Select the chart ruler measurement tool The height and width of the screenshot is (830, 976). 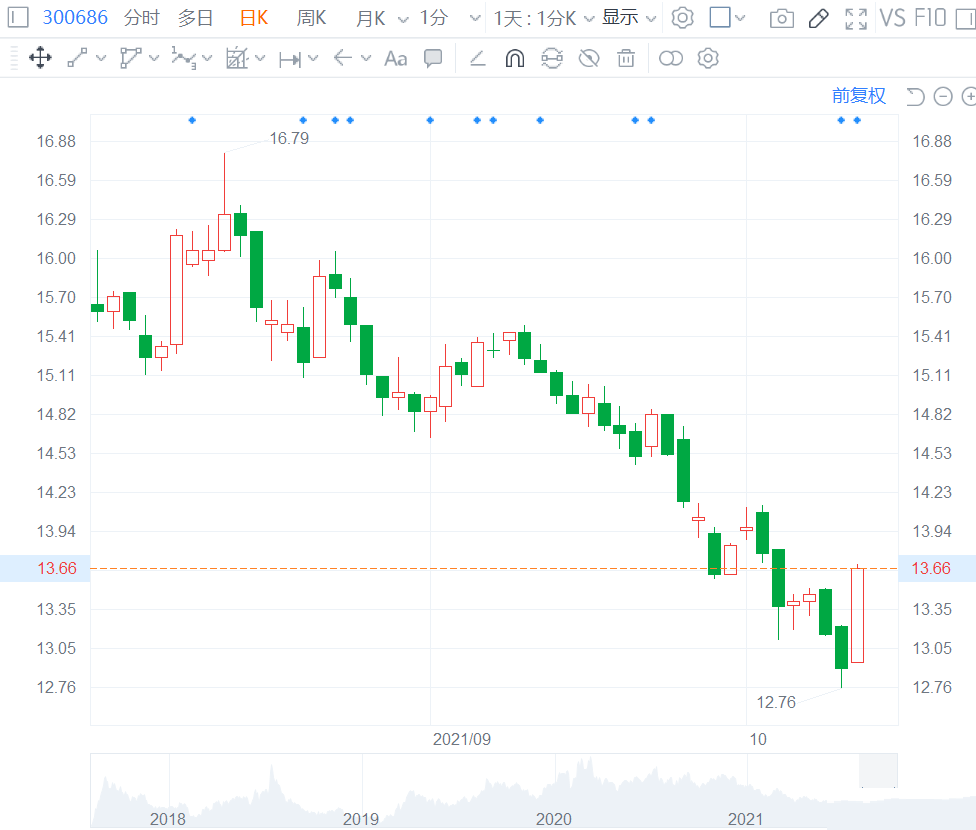(237, 58)
